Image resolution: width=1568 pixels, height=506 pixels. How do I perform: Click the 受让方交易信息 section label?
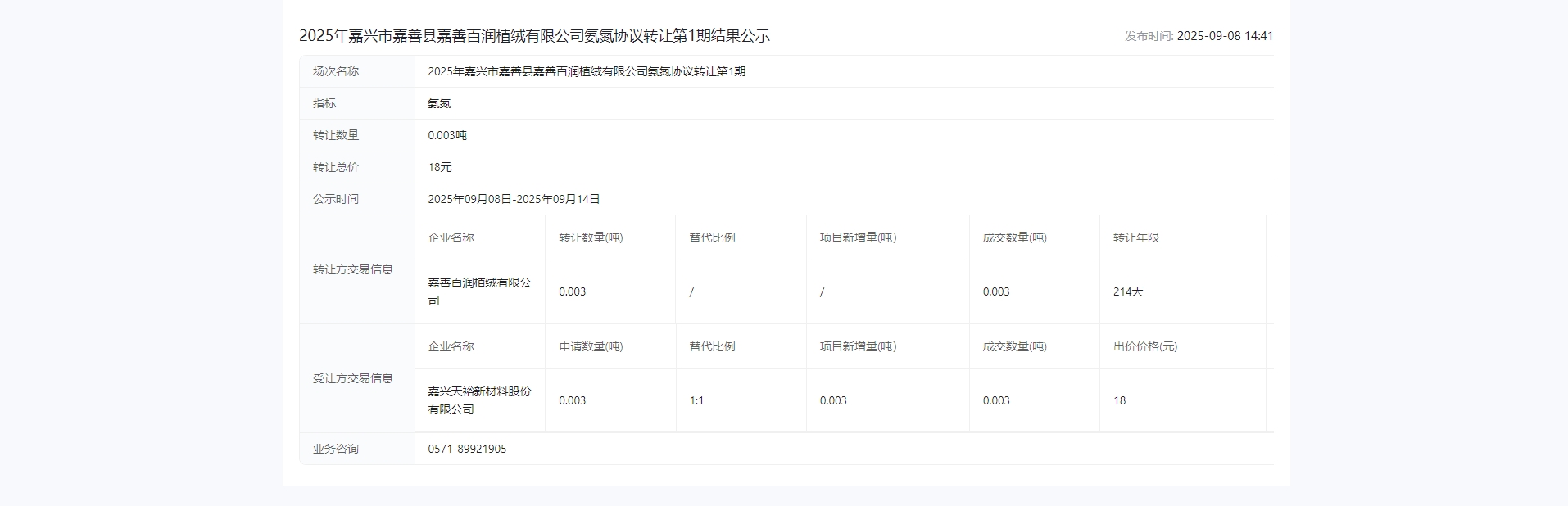(x=353, y=378)
